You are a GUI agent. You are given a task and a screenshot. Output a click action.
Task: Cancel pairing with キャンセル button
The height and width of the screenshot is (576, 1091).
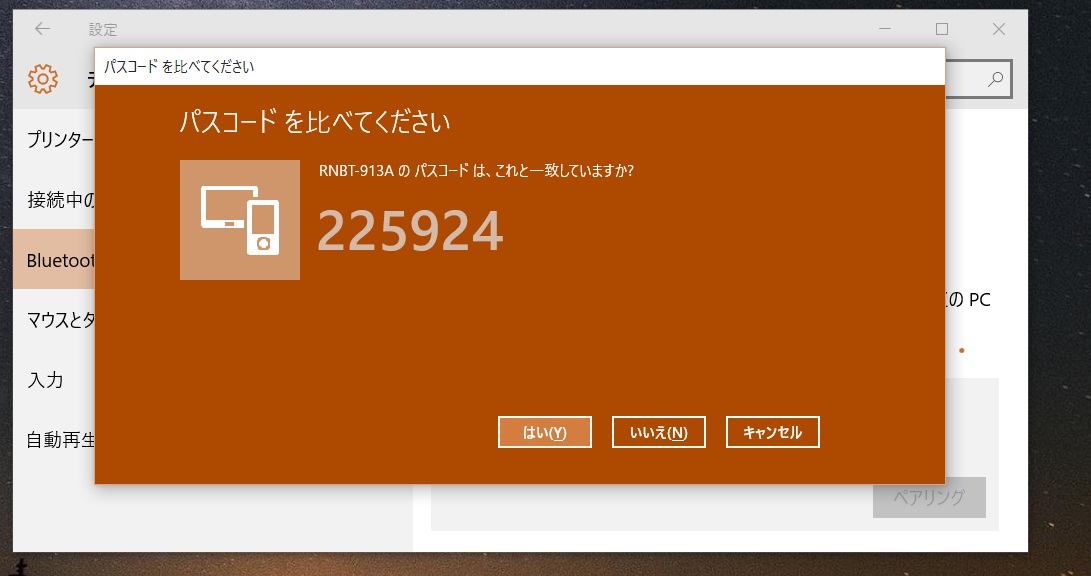click(x=772, y=432)
